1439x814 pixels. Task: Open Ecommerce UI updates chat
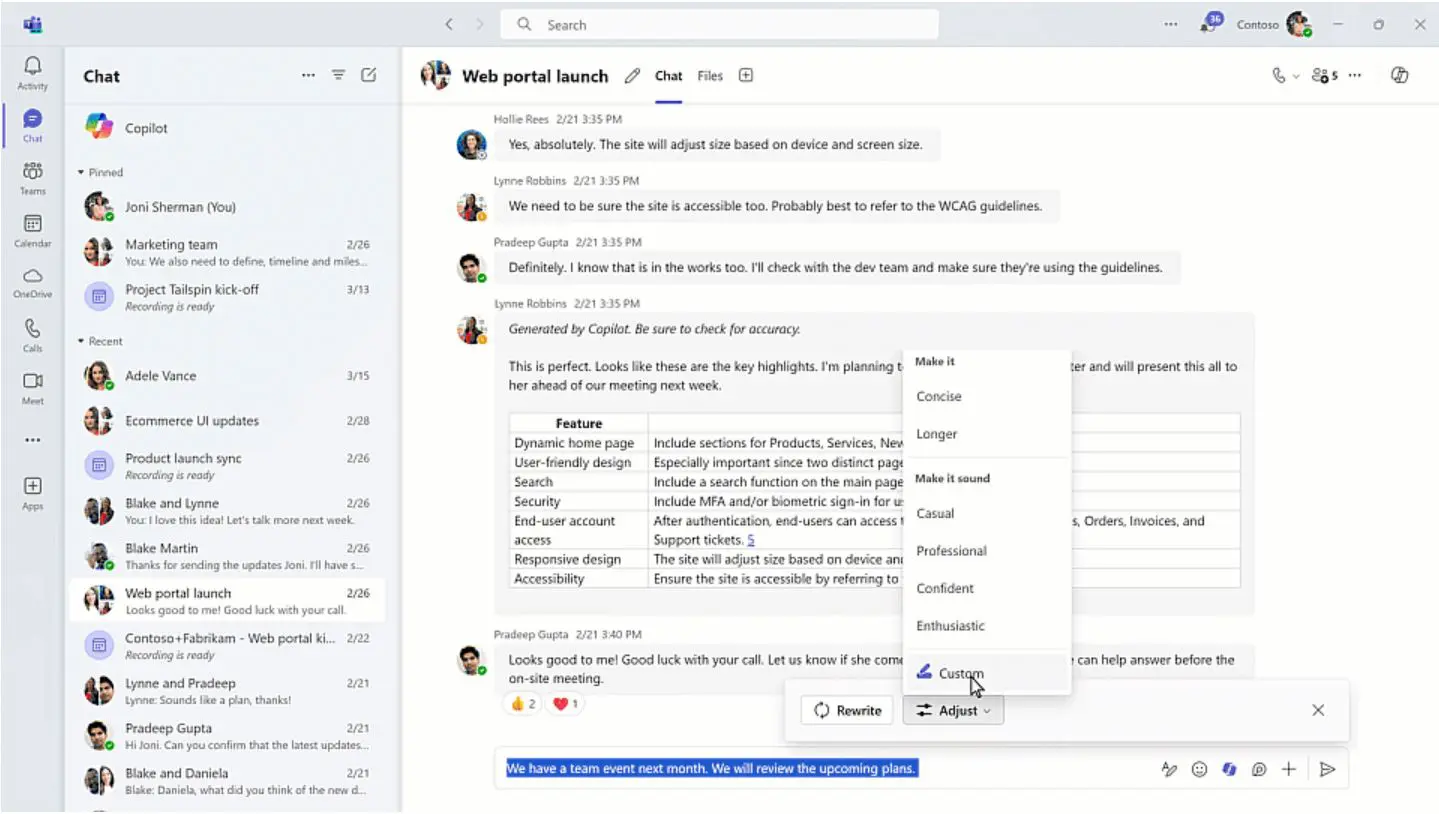[228, 421]
